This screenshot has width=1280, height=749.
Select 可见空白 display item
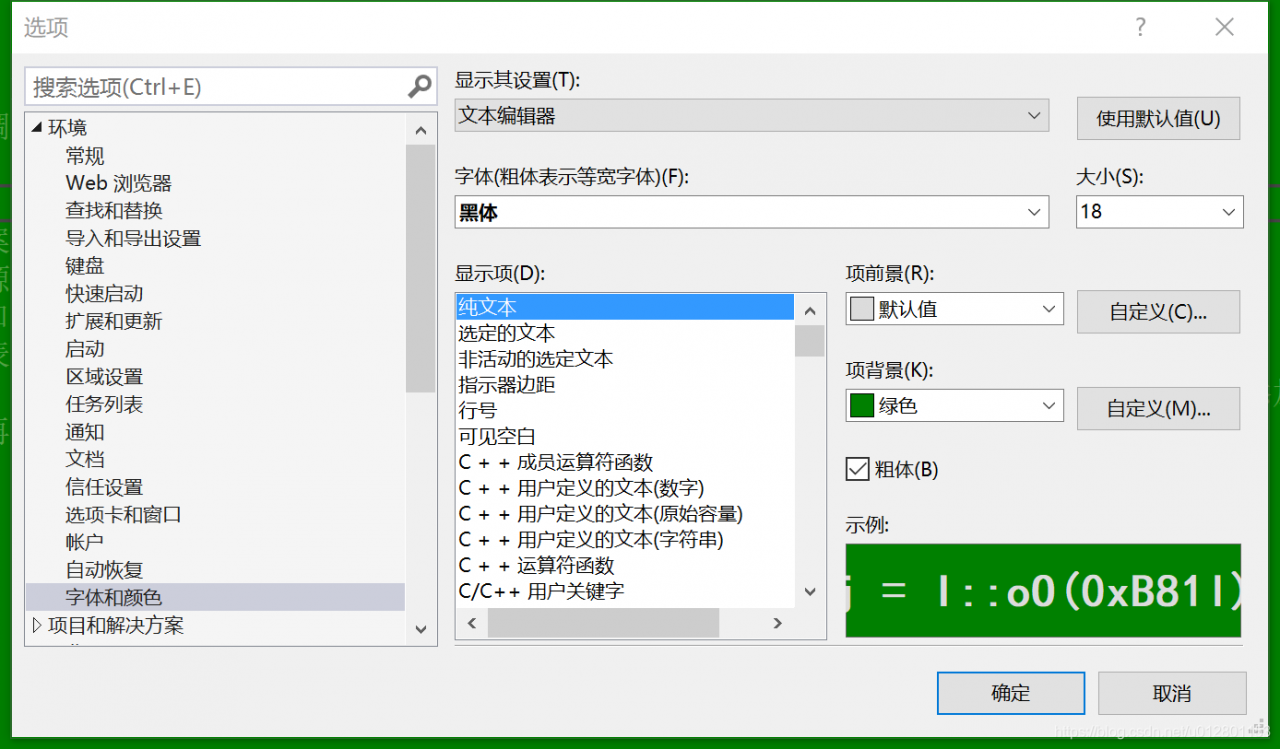(497, 437)
